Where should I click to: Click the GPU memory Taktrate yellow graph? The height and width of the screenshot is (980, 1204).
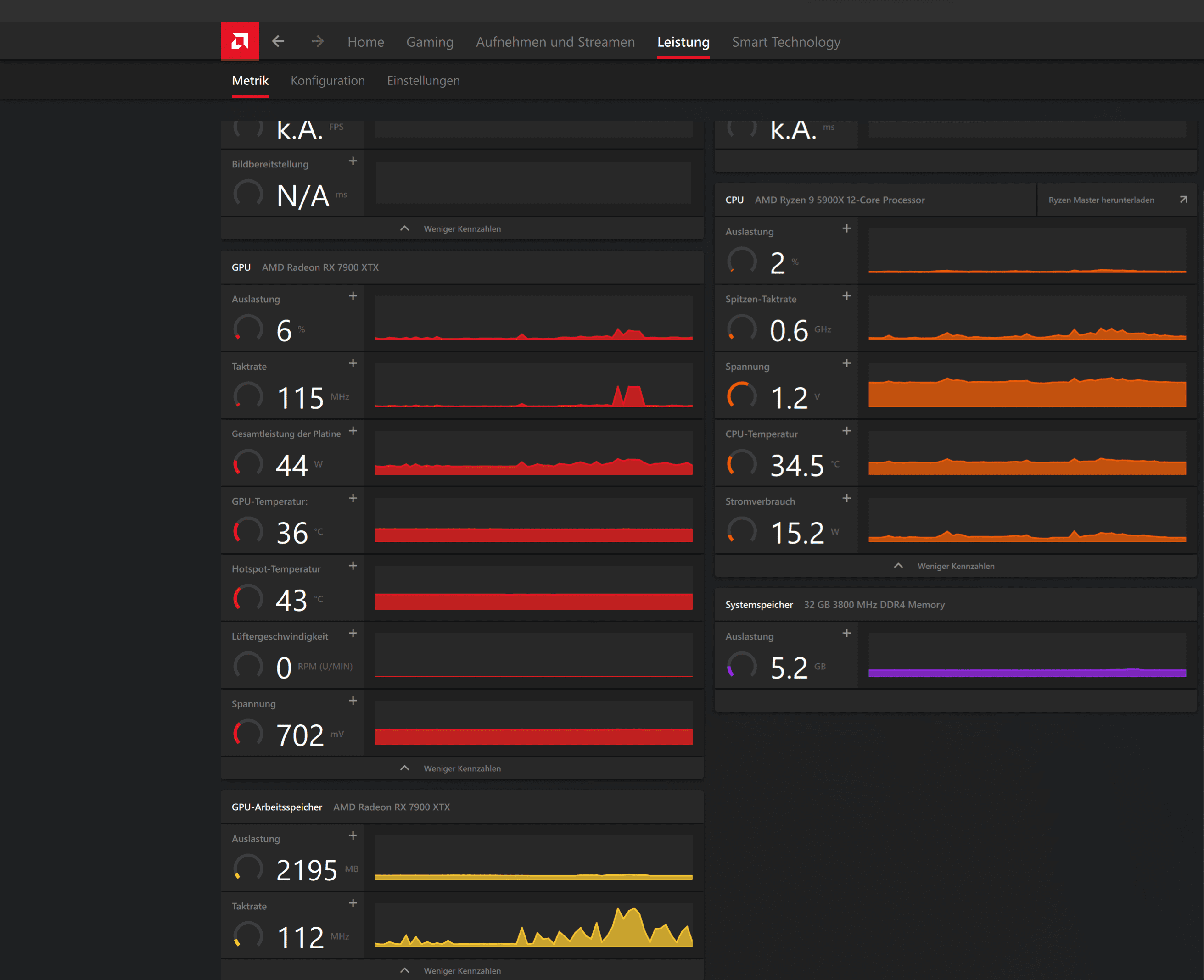point(534,924)
